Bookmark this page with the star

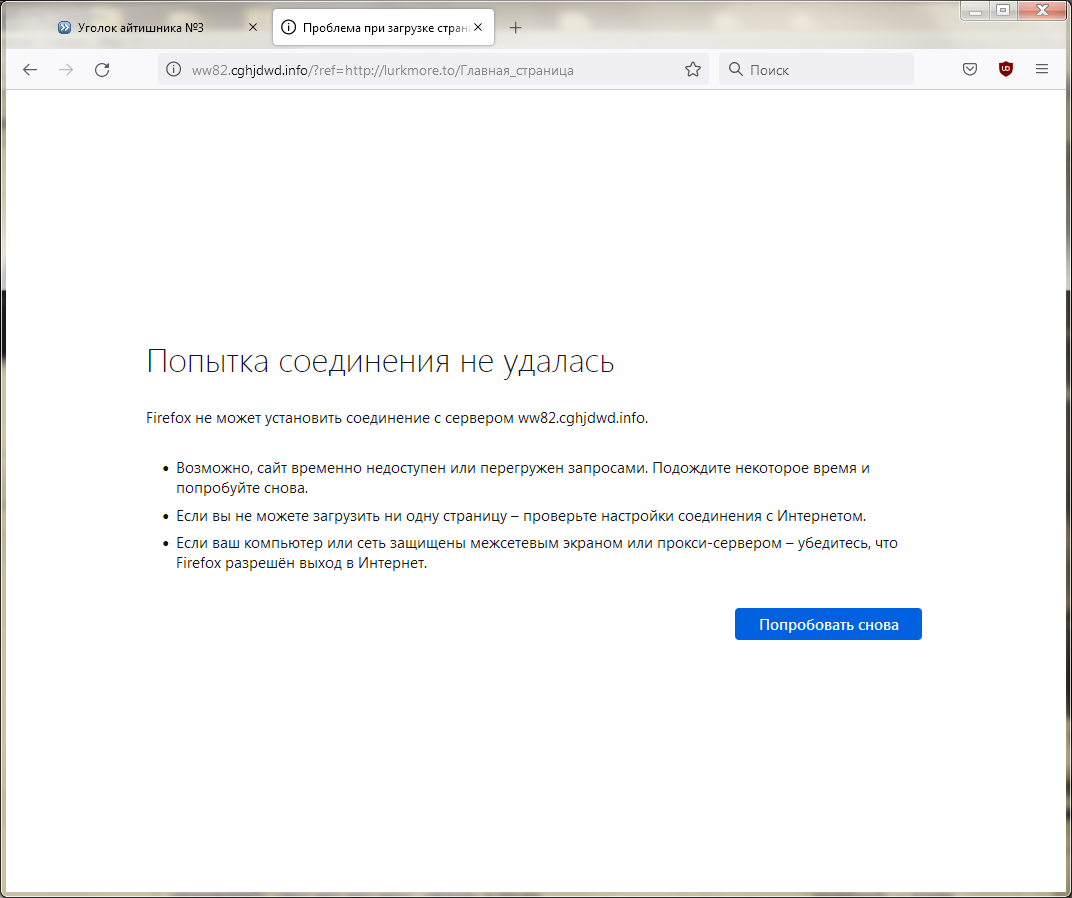693,70
